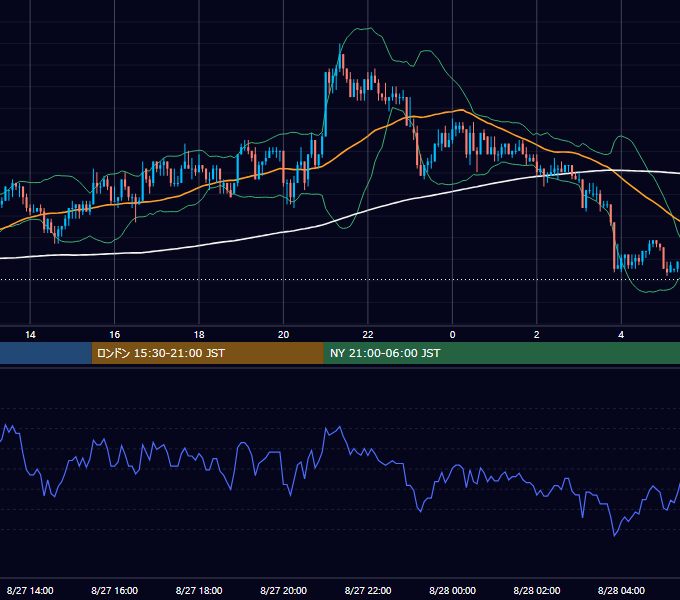The height and width of the screenshot is (600, 680).
Task: Click the 16 hour label on price chart axis
Action: pos(114,335)
